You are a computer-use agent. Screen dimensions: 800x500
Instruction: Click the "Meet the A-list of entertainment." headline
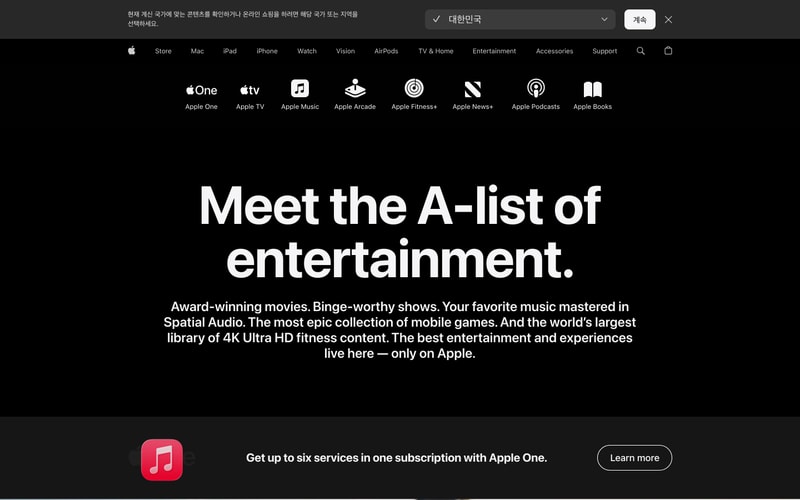pyautogui.click(x=399, y=232)
